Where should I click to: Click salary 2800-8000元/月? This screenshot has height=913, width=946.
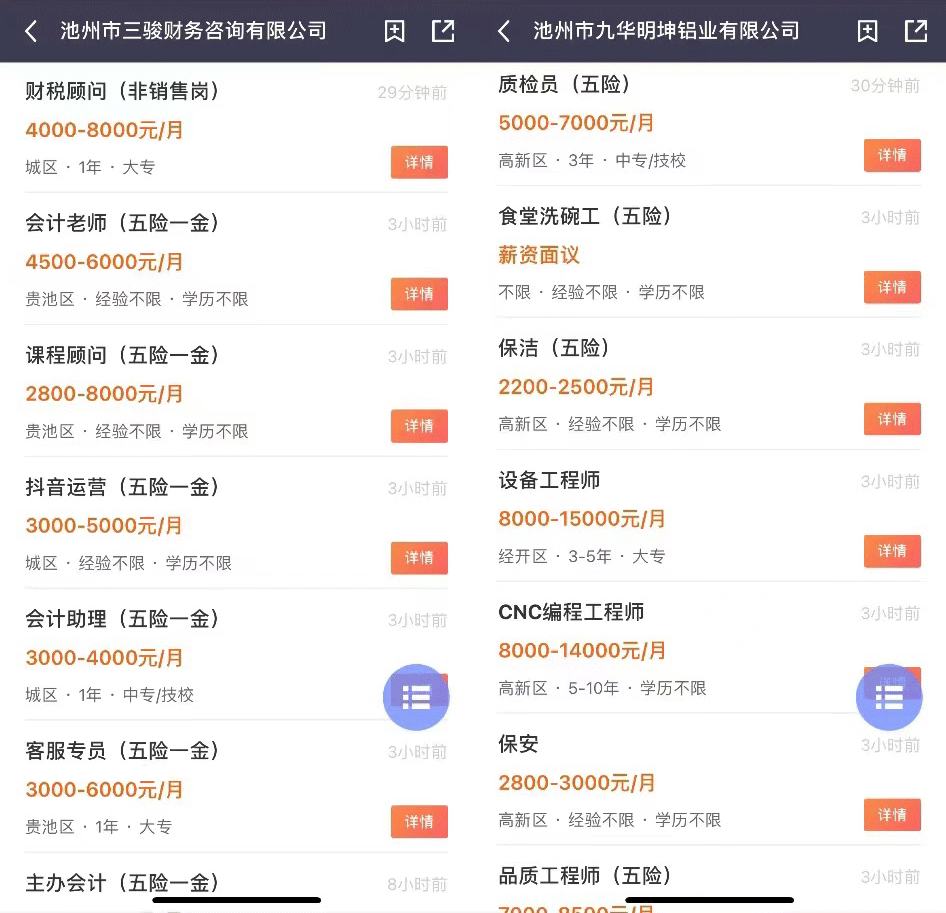click(x=104, y=393)
